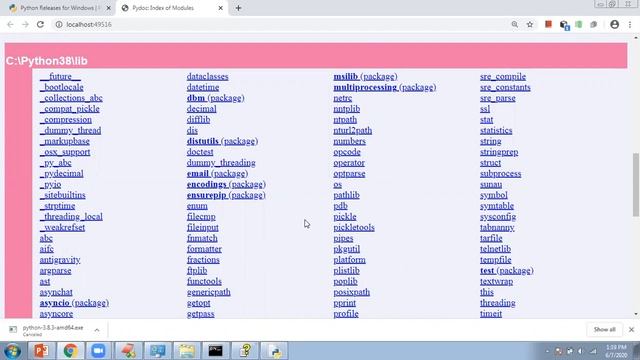
Task: Open the threading module link
Action: (498, 303)
